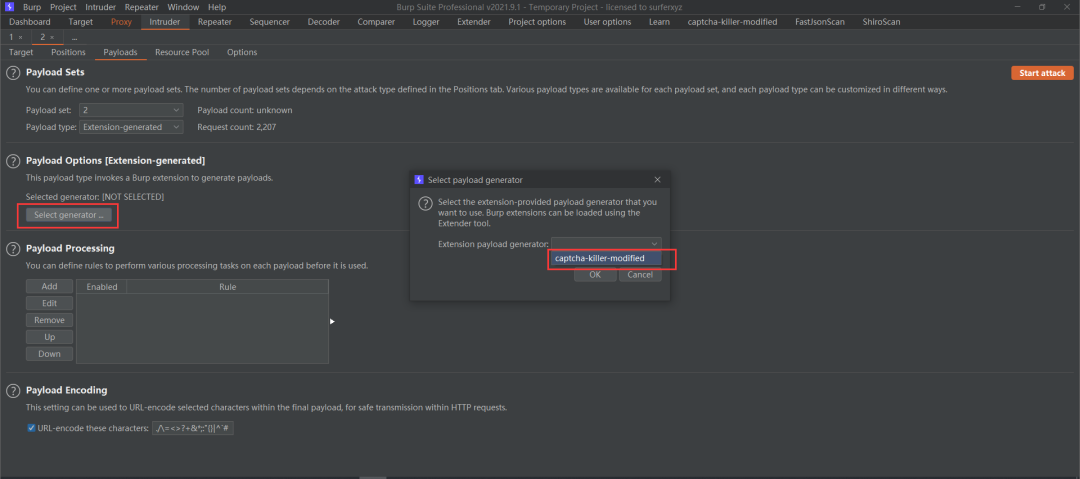
Task: Open the Intruder menu
Action: coord(101,7)
